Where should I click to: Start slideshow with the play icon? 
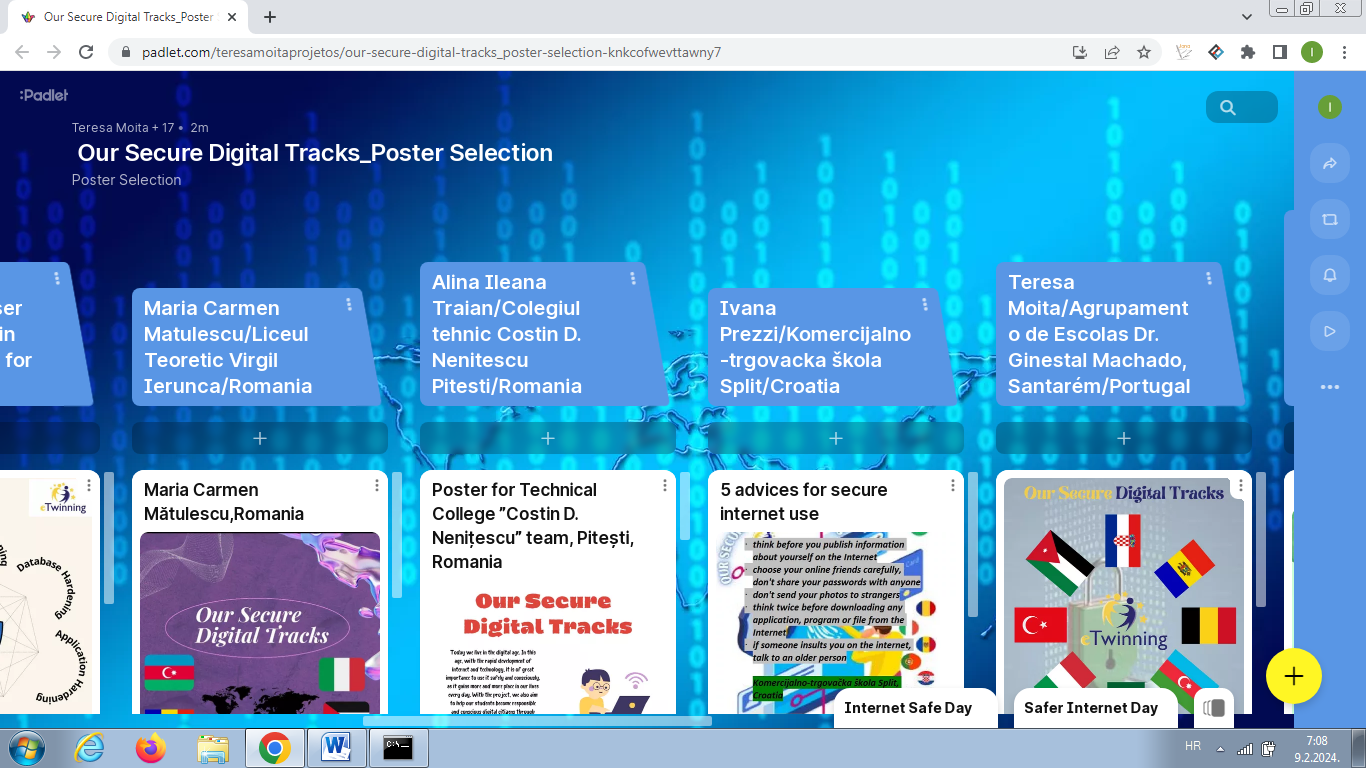pos(1329,331)
